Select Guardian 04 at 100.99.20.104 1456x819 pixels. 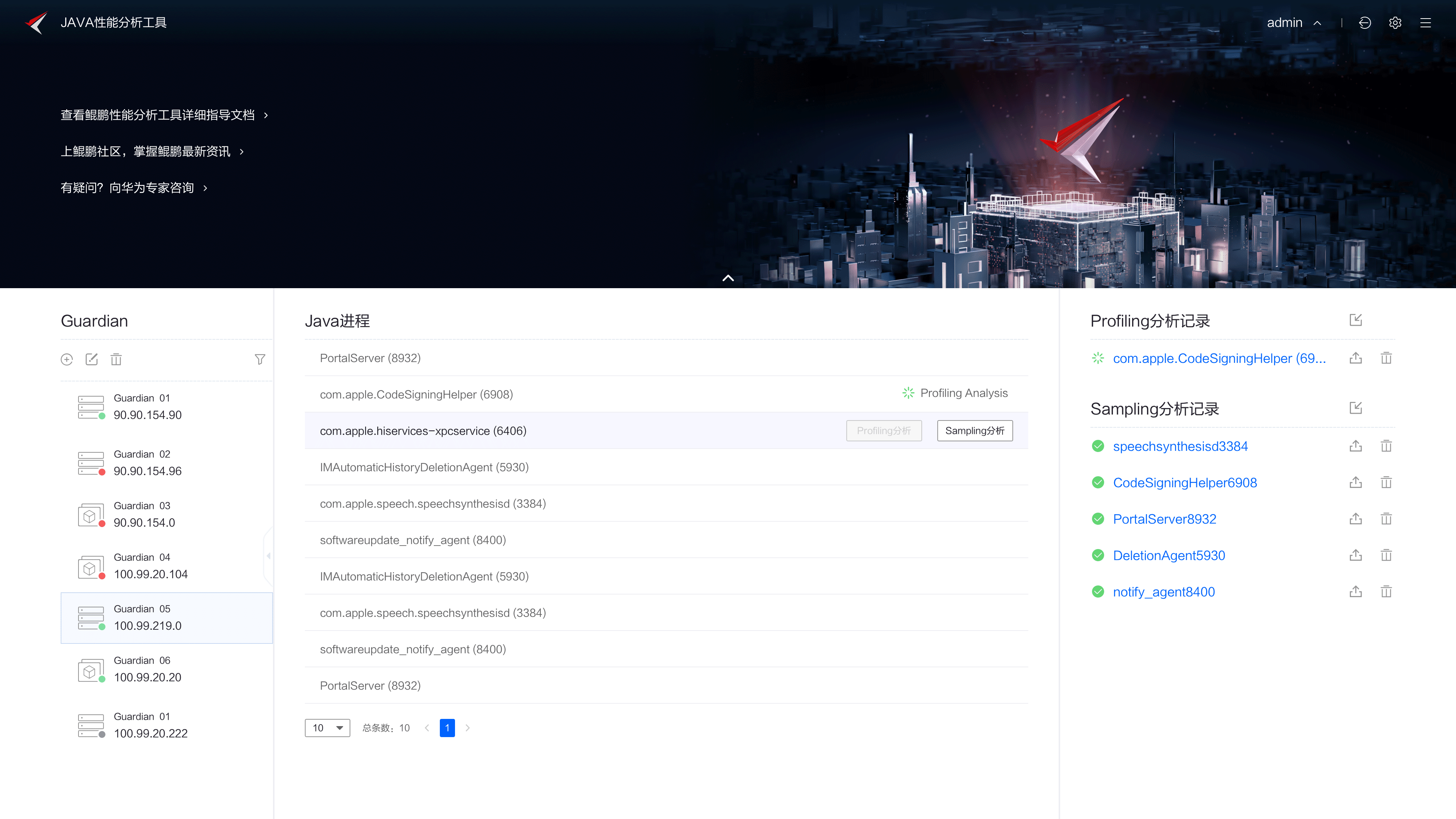(x=166, y=566)
